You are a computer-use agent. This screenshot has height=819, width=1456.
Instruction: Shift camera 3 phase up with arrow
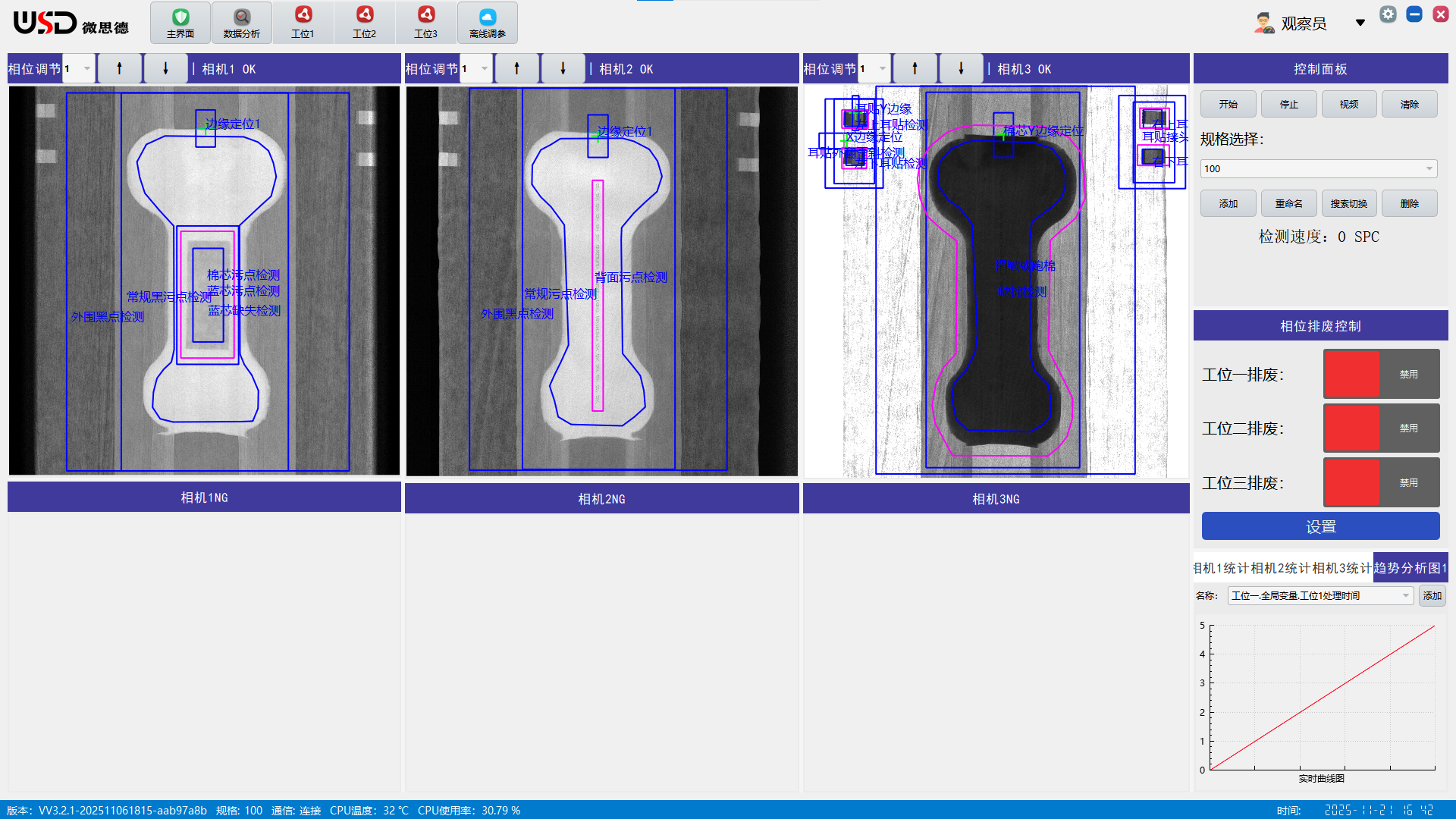[x=915, y=69]
